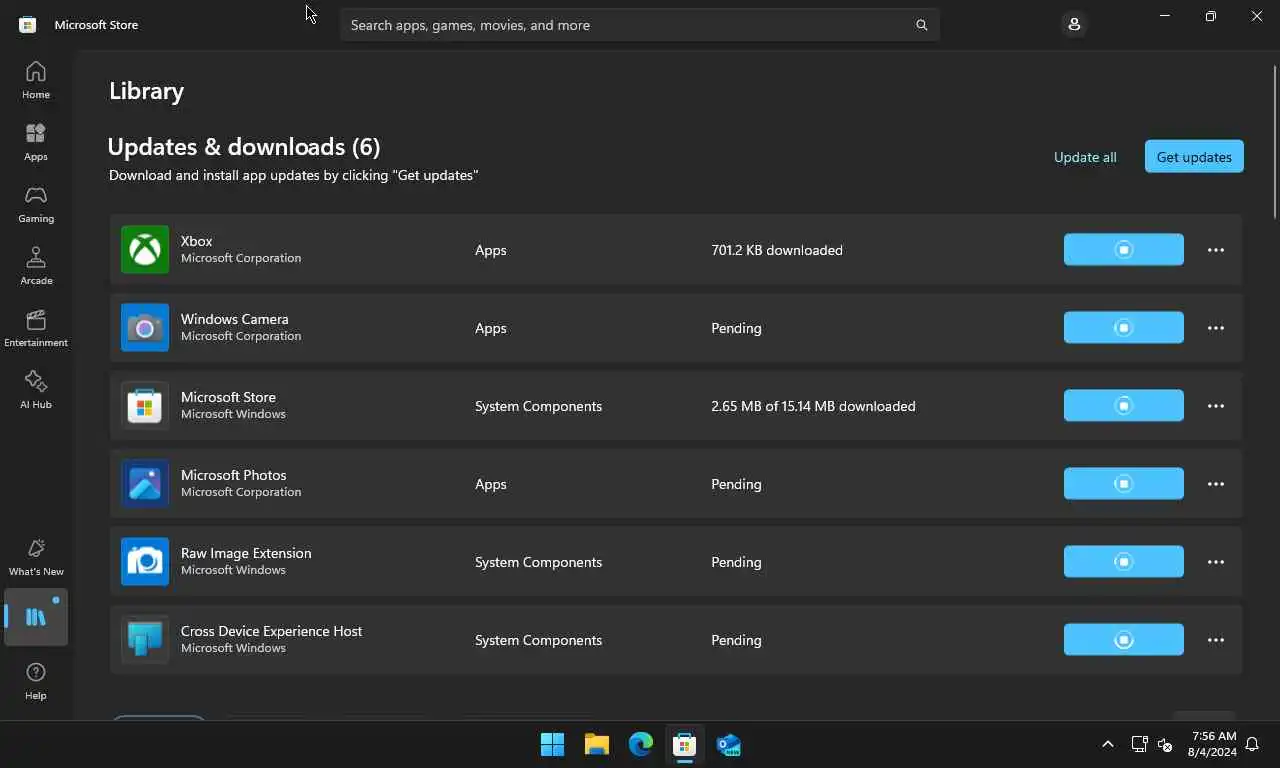
Task: Click the Microsoft Photos app icon
Action: [145, 484]
